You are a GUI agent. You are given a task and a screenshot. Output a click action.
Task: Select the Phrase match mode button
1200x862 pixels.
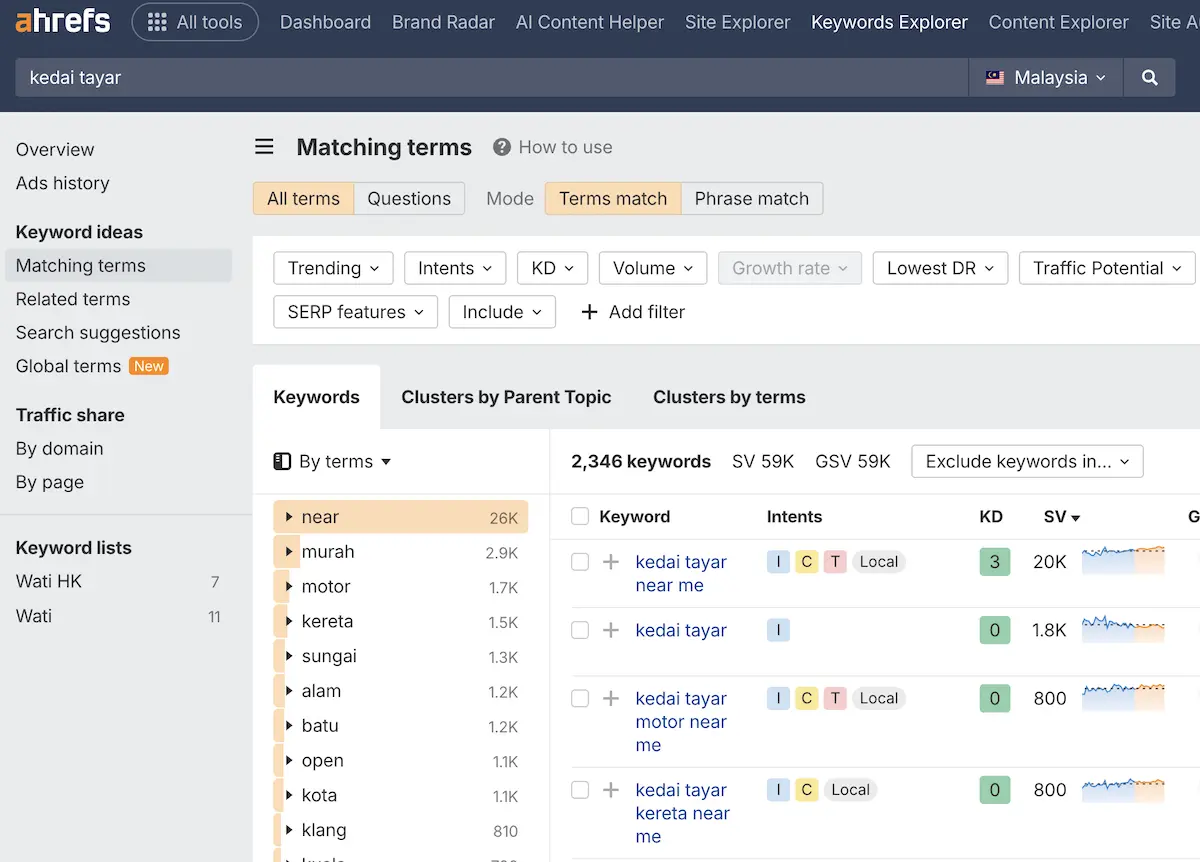click(x=751, y=198)
